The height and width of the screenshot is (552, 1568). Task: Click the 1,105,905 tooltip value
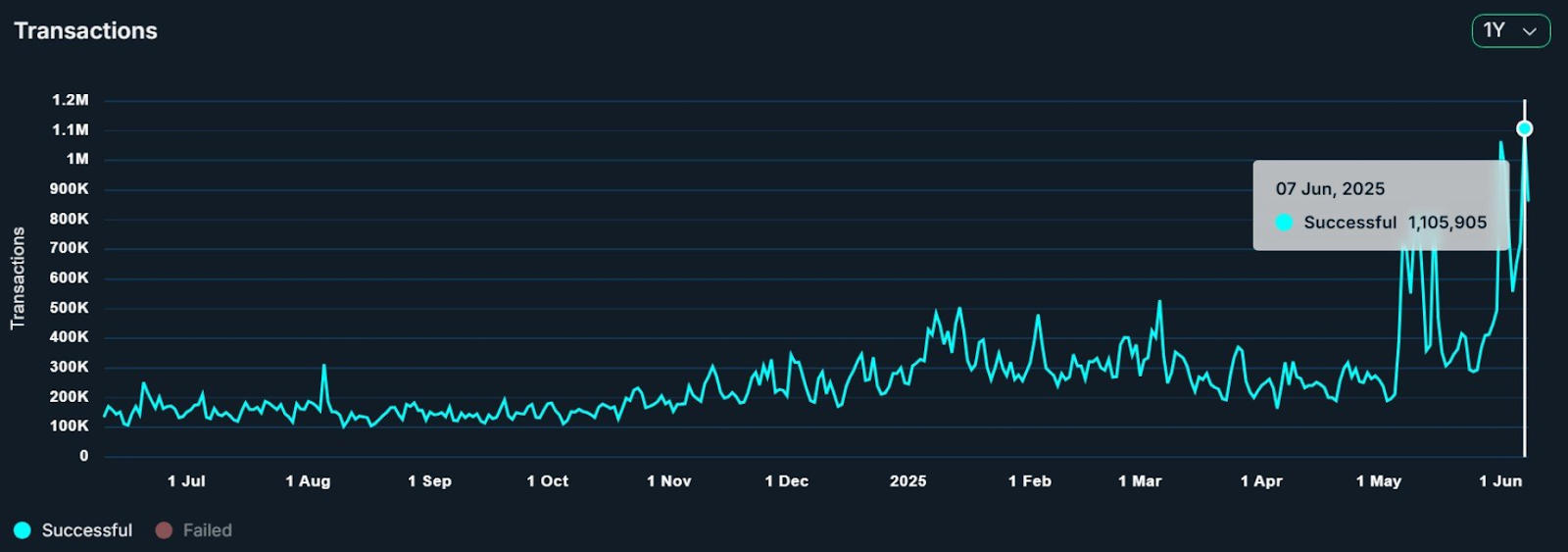click(x=1447, y=223)
